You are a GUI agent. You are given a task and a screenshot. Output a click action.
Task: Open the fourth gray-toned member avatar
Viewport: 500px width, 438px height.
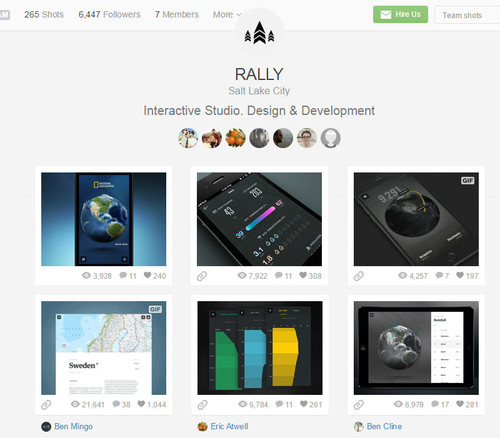pos(259,138)
